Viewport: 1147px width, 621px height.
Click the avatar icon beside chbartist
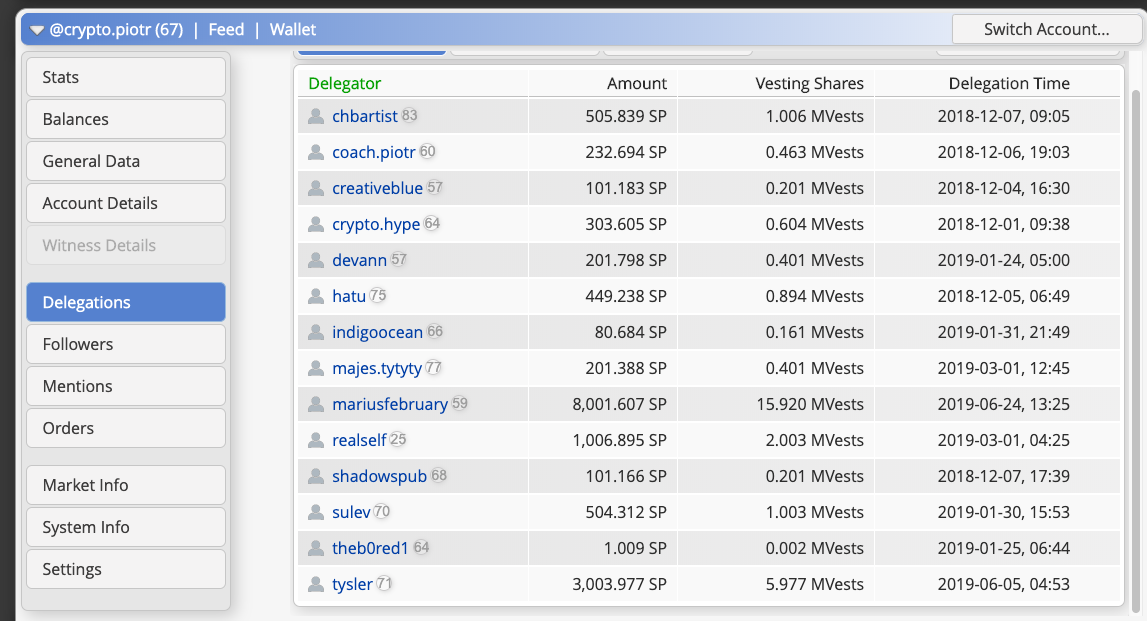pos(316,116)
